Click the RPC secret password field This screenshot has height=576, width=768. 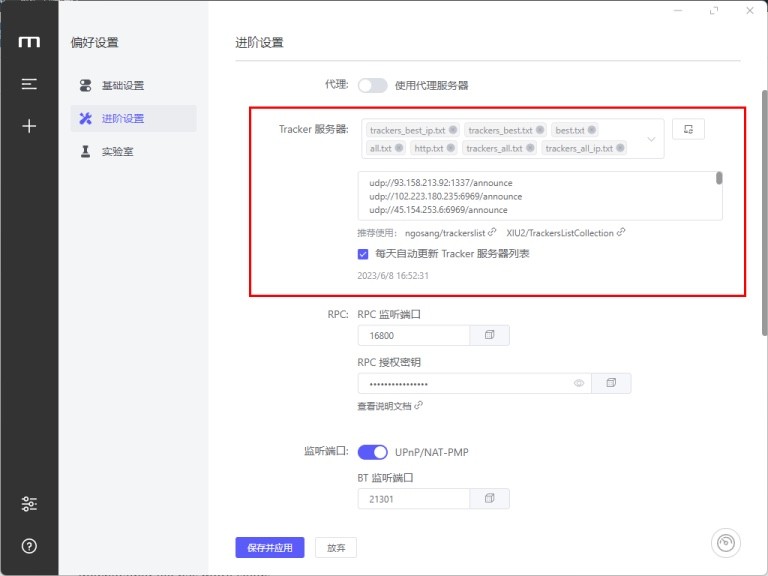click(475, 383)
